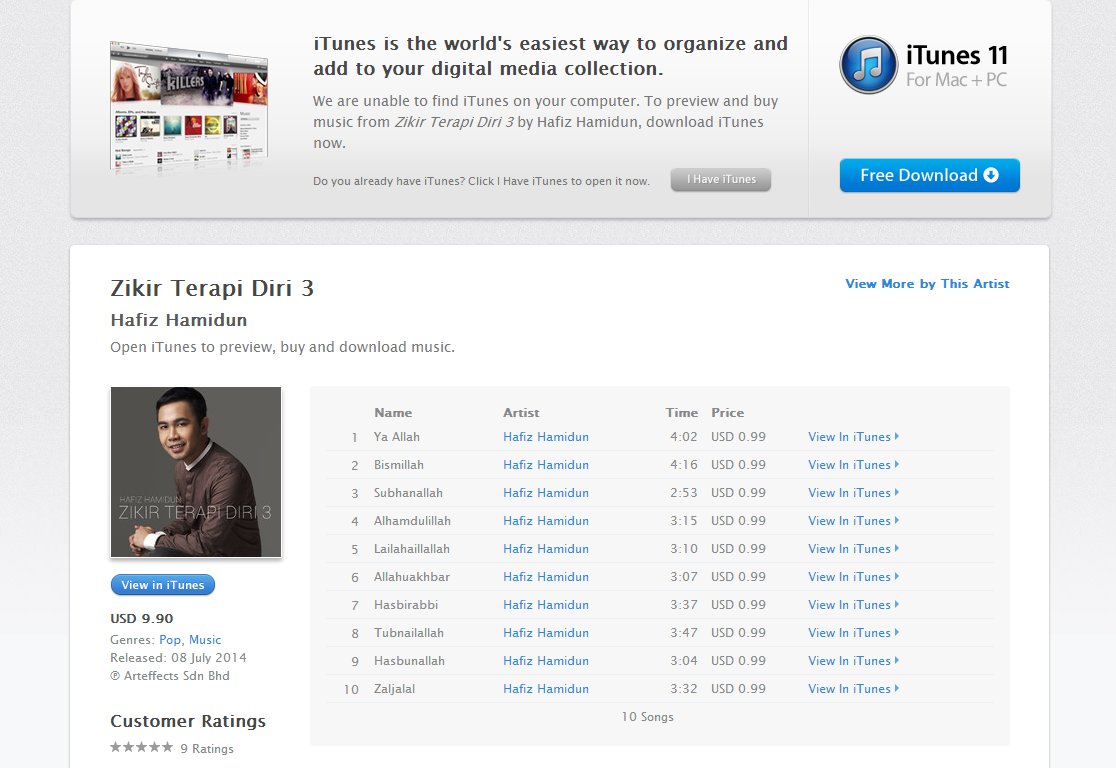Click the iTunes 11 music note logo

click(x=868, y=65)
